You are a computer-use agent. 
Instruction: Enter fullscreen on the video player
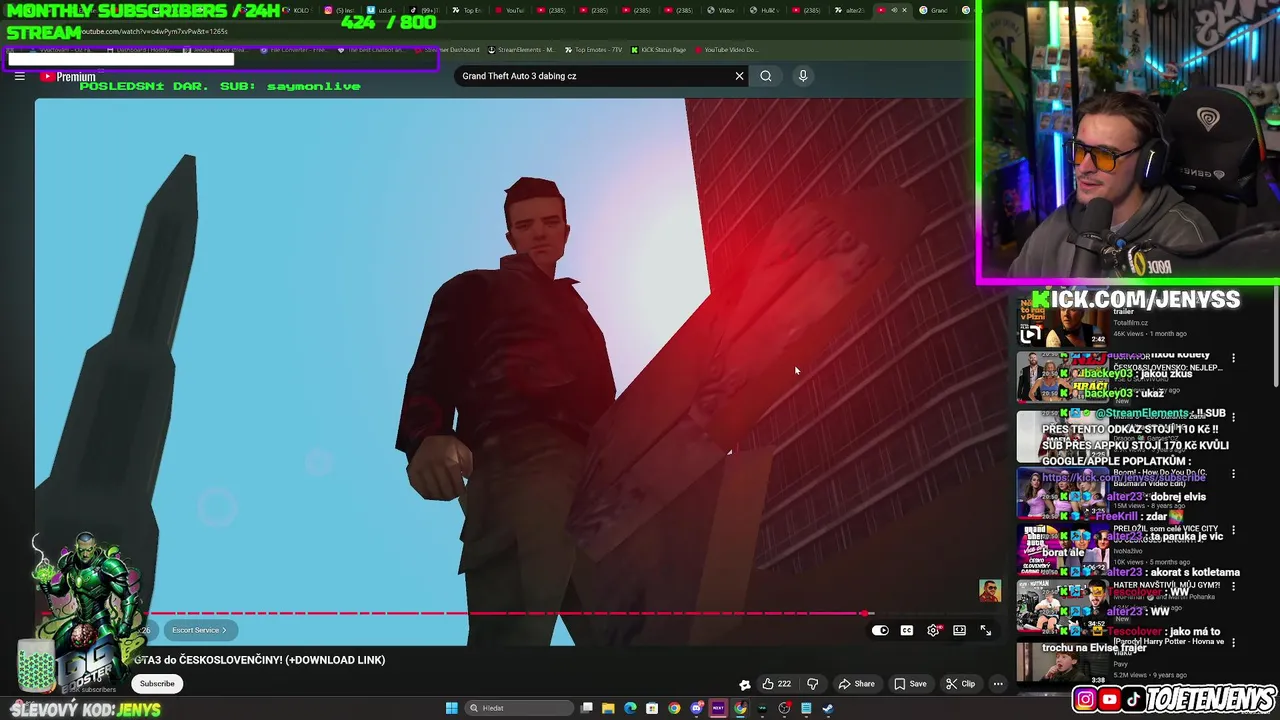click(x=986, y=630)
